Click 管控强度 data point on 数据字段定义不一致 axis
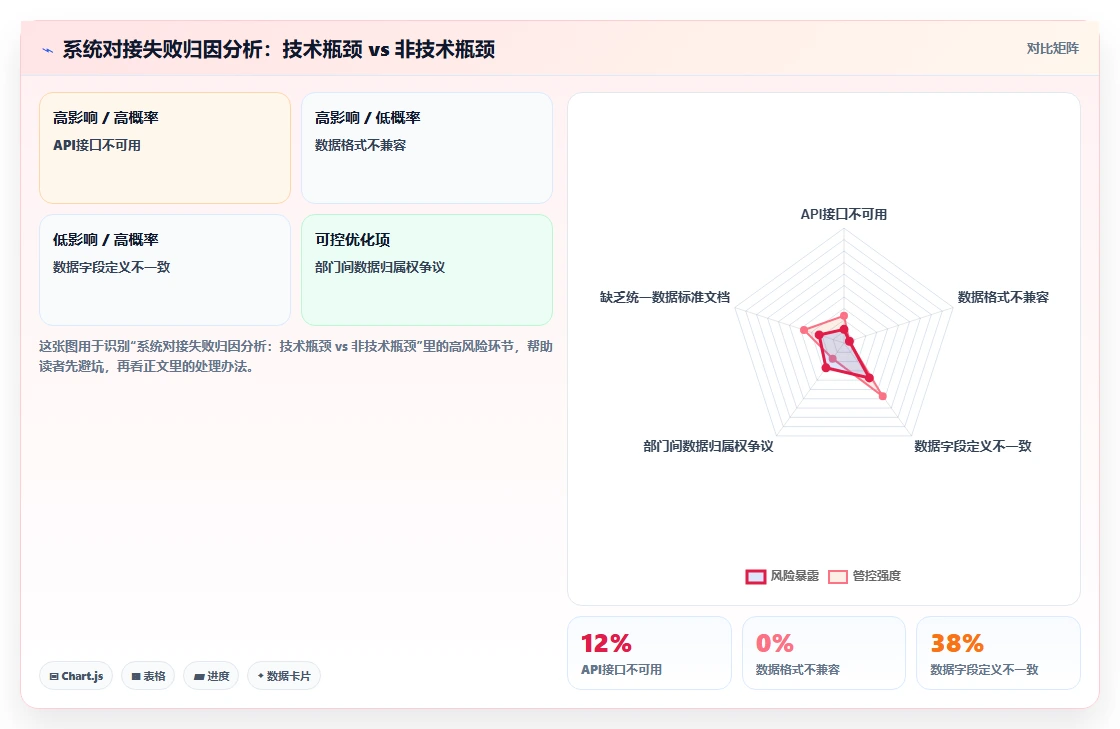The width and height of the screenshot is (1120, 729). 883,396
